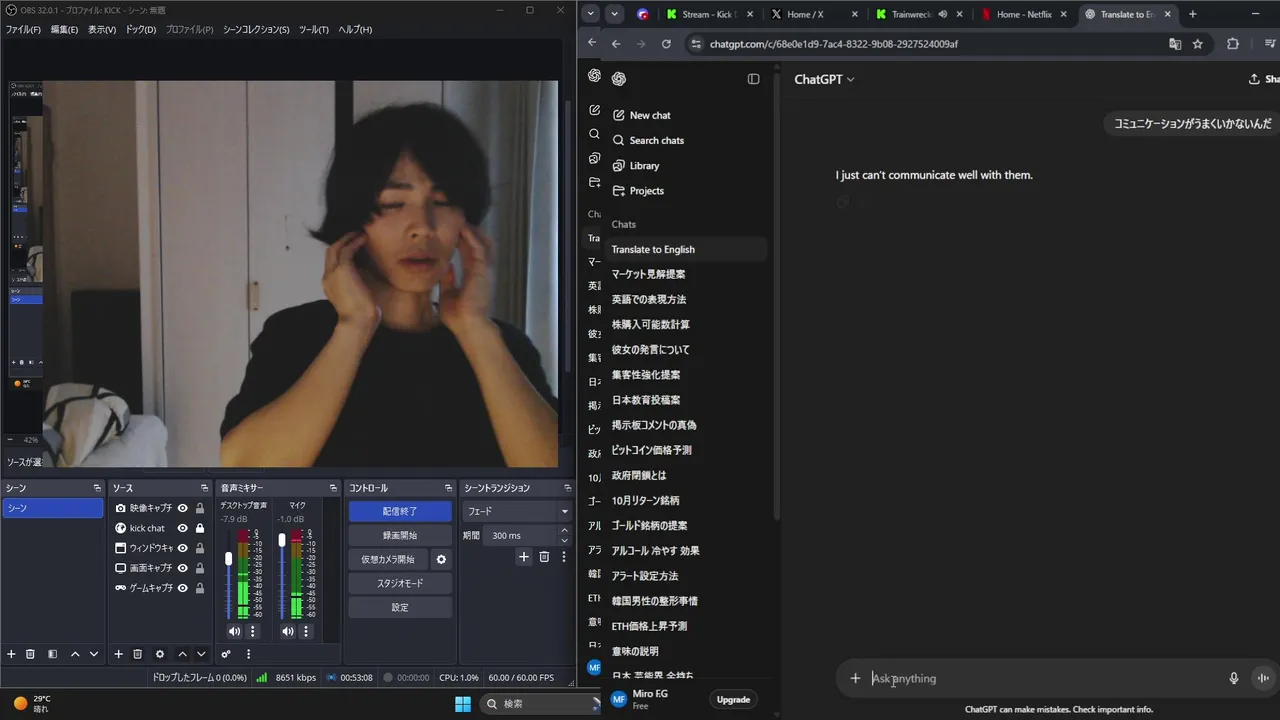Open advanced audio properties gears icon
Viewport: 1280px width, 720px height.
[226, 654]
